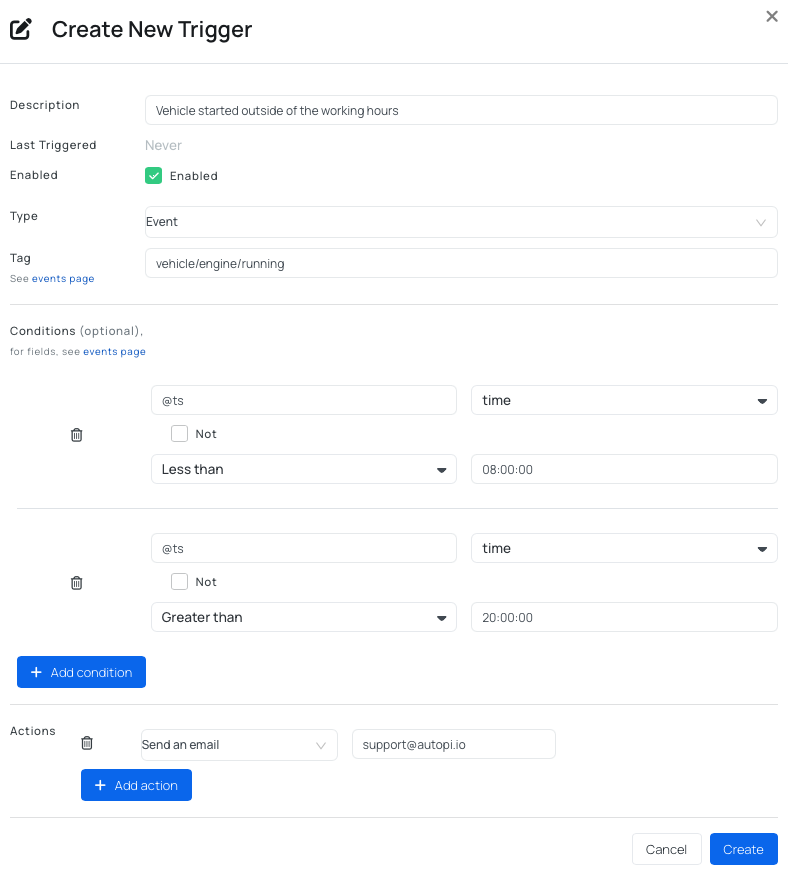Toggle Not checkbox for Less than condition
The image size is (788, 877).
pyautogui.click(x=180, y=434)
